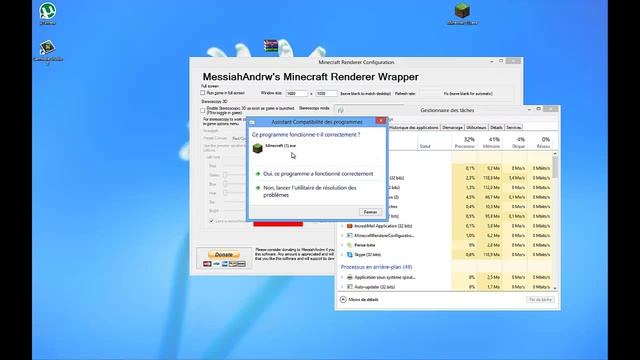Viewport: 640px width, 360px height.
Task: Sort by Mémoire 41% column header
Action: pos(490,142)
